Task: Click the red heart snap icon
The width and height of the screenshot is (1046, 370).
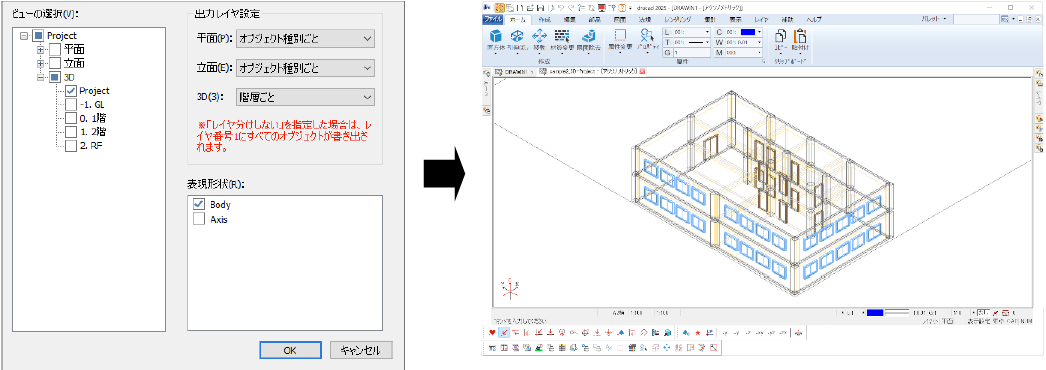Action: [x=492, y=332]
